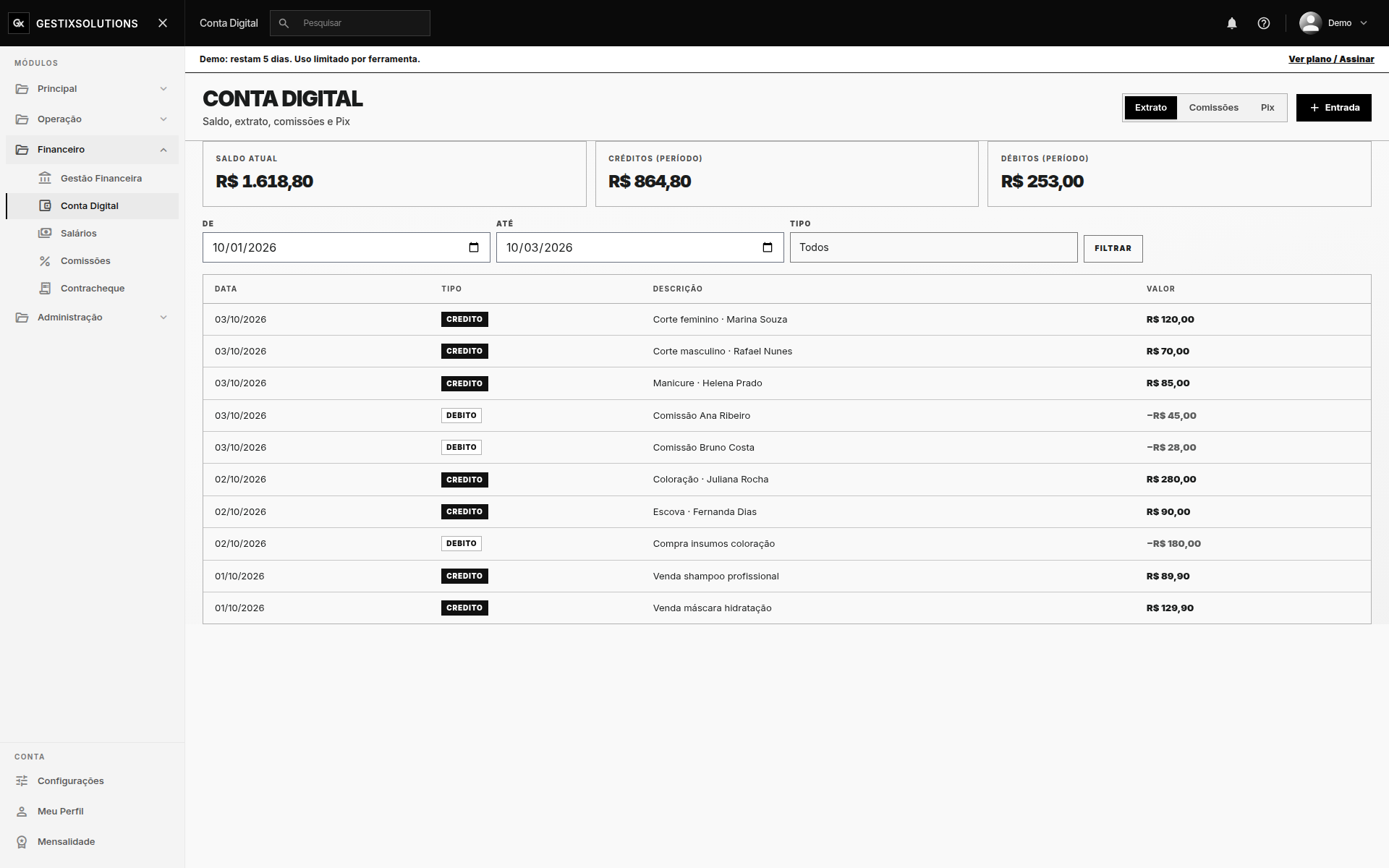Expand the Operação module chevron
Image resolution: width=1389 pixels, height=868 pixels.
[163, 119]
